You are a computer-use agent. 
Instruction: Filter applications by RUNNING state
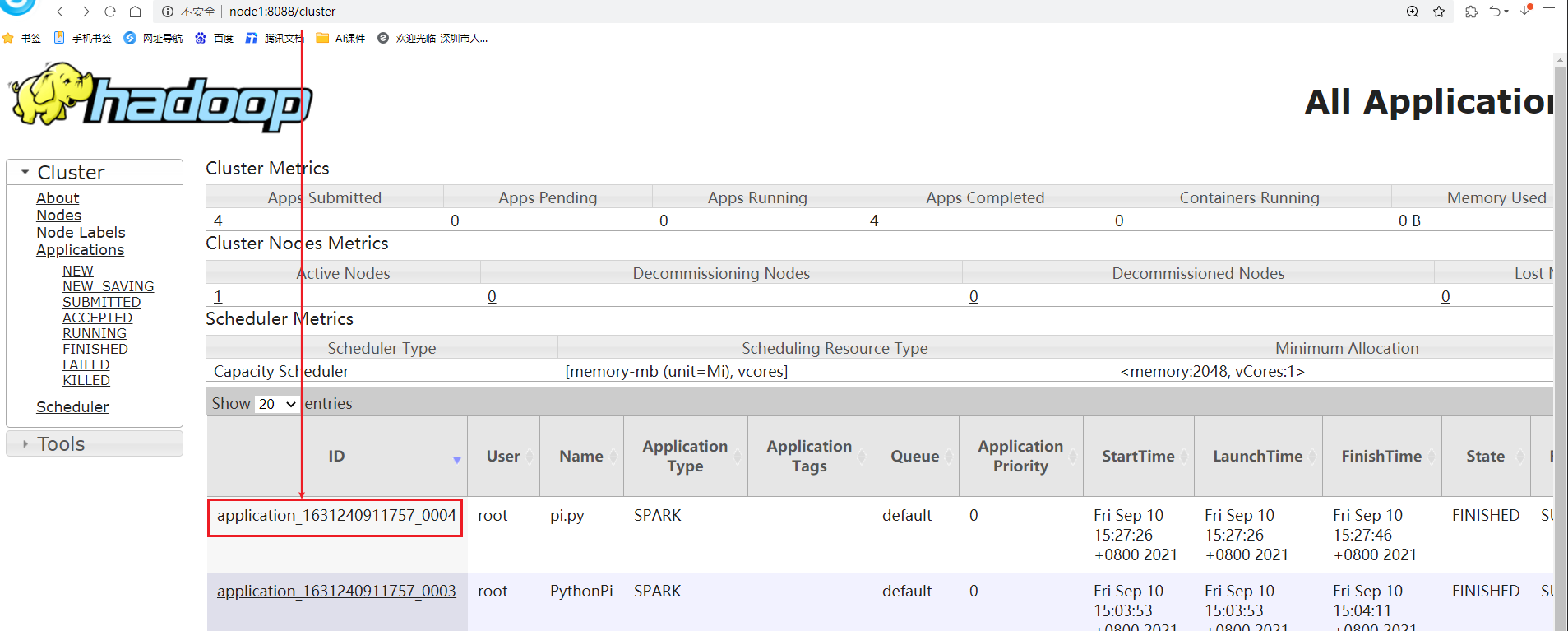[95, 333]
